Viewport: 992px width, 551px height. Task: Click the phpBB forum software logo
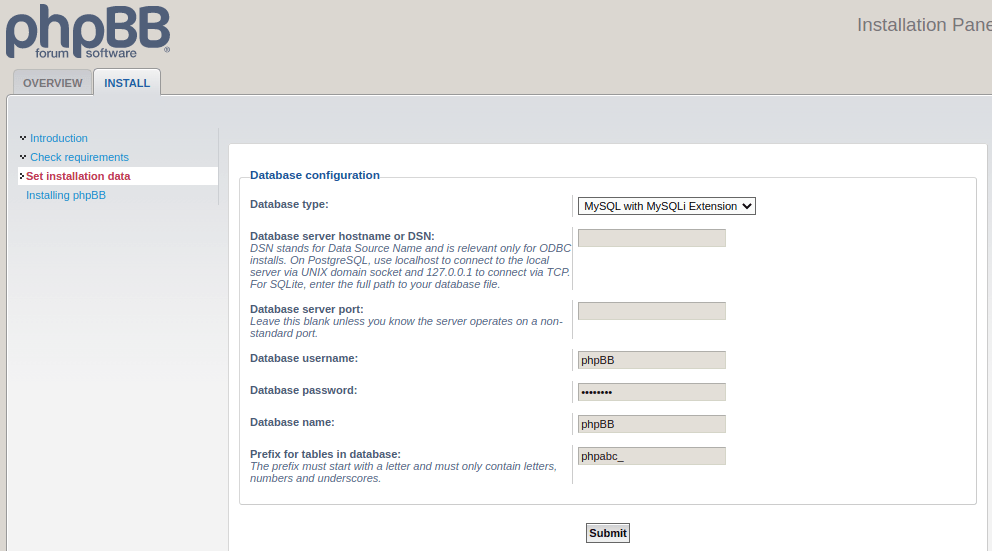(88, 32)
